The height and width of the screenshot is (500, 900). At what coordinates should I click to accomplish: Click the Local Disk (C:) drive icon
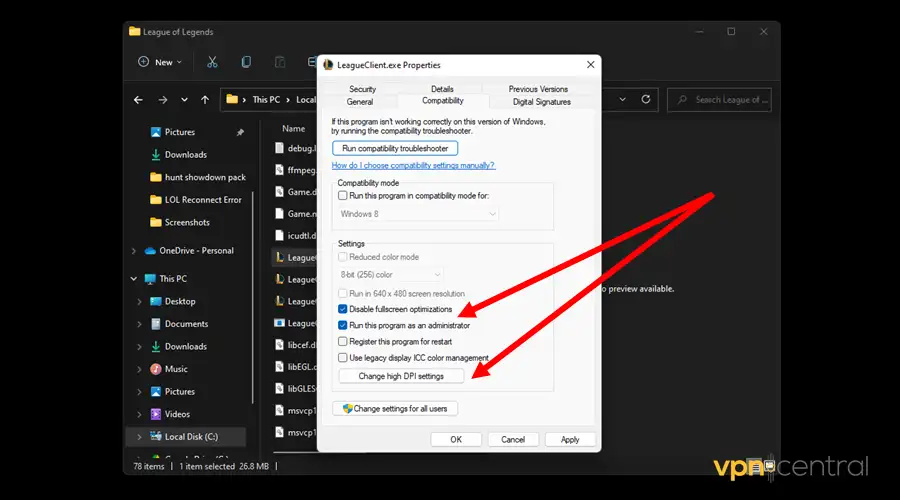point(156,436)
